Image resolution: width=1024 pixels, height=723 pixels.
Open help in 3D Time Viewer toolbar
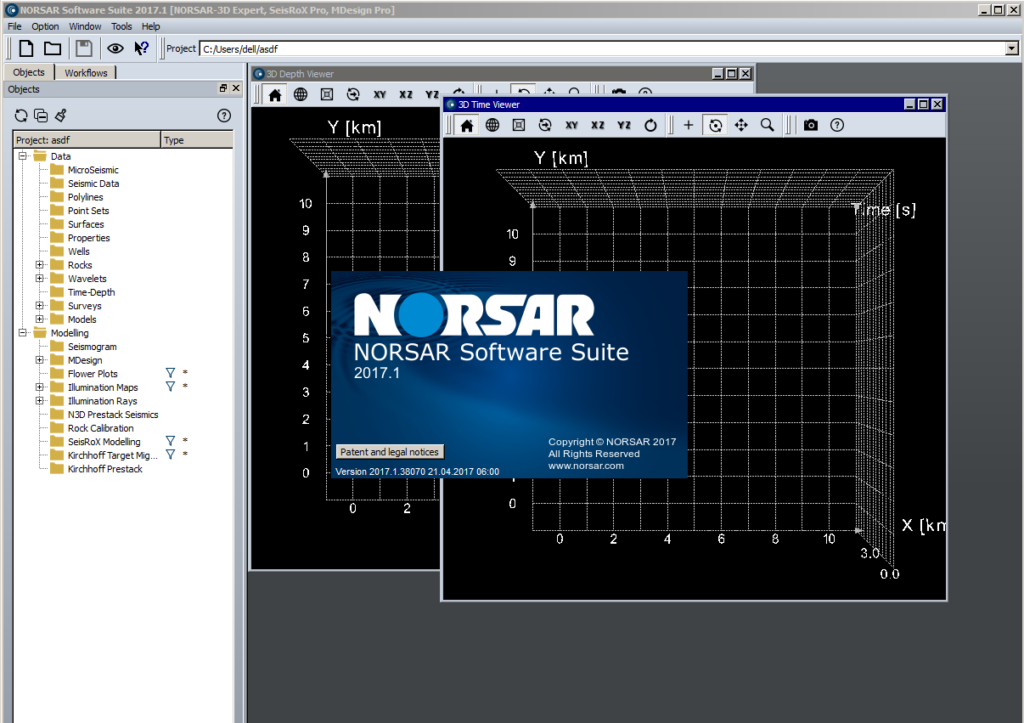point(837,125)
